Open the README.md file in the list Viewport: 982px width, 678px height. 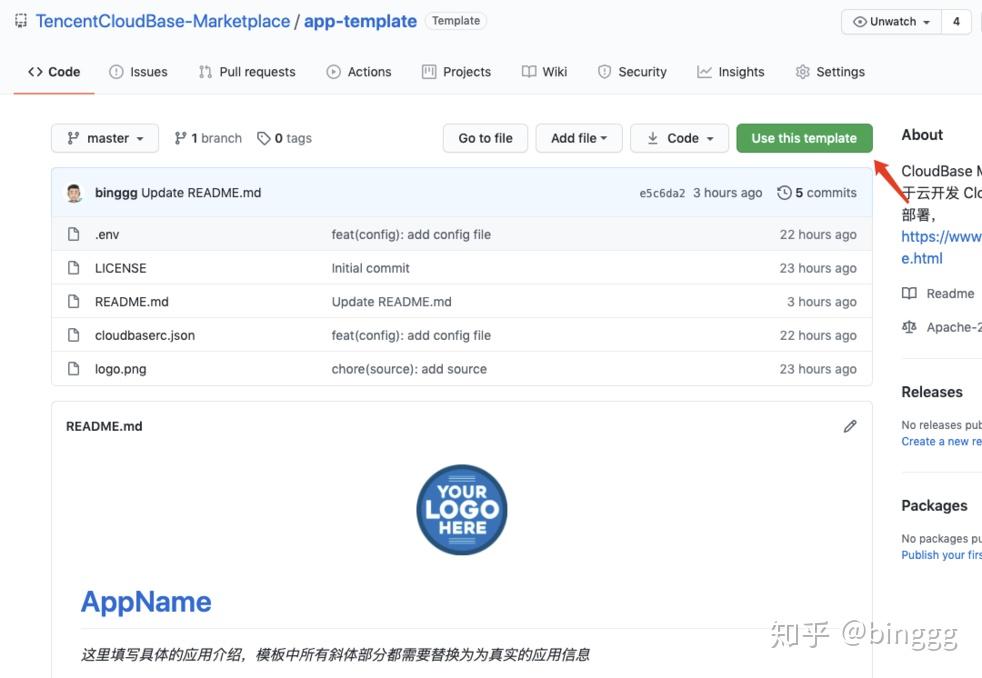click(x=132, y=302)
